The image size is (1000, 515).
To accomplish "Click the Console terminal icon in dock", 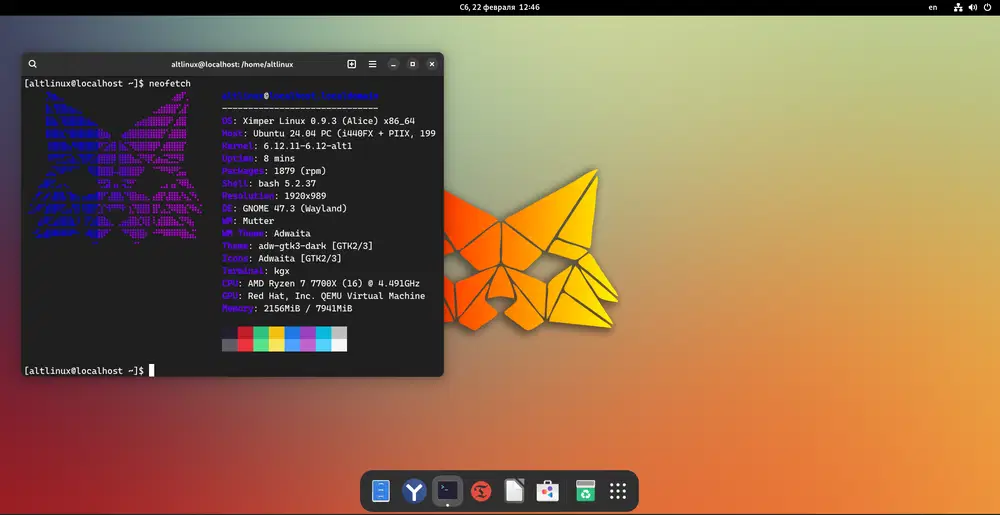I will click(447, 491).
